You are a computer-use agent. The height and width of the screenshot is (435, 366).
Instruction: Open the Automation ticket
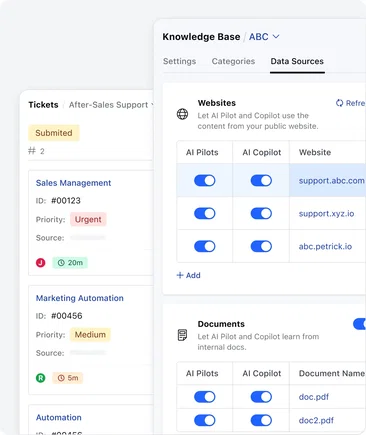pos(59,418)
